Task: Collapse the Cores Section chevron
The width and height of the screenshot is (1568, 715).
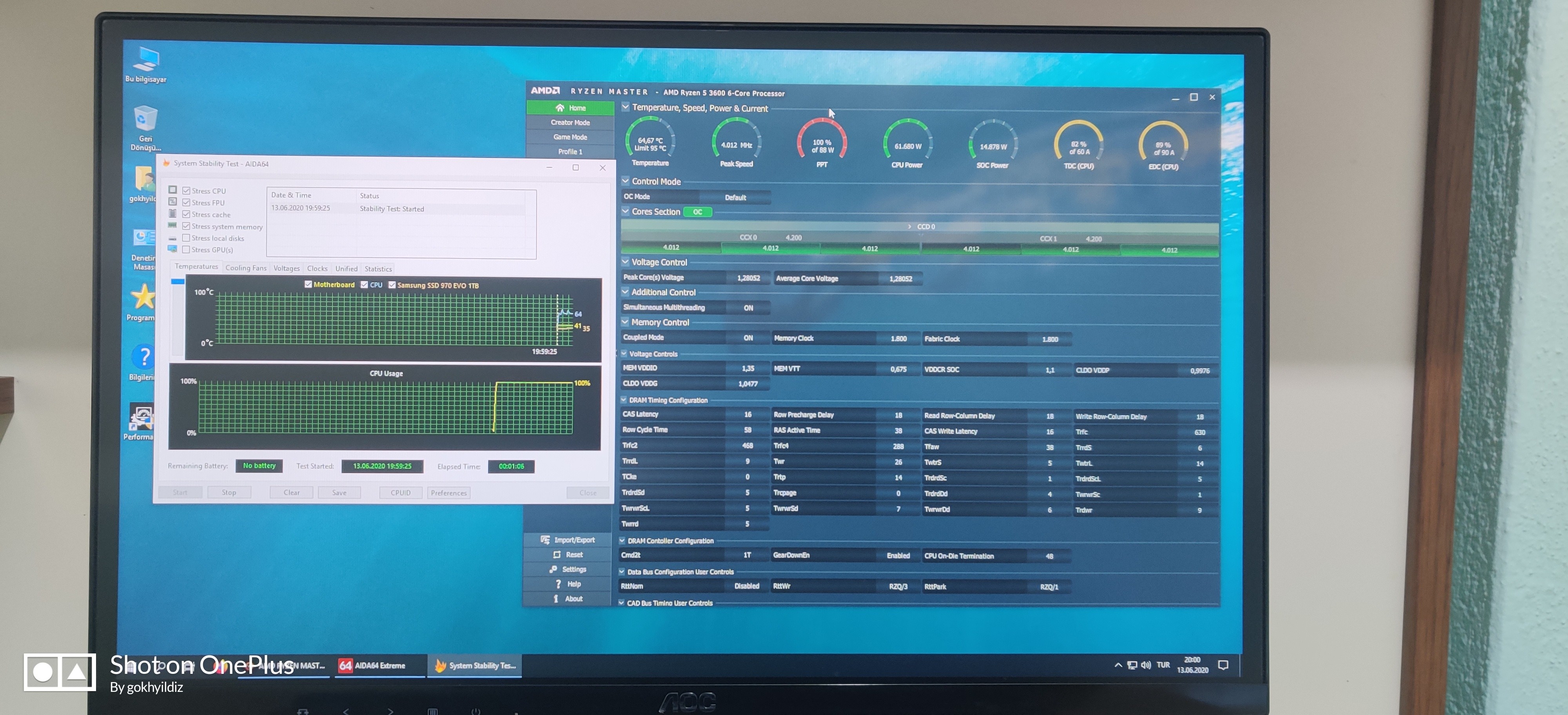Action: (x=625, y=211)
